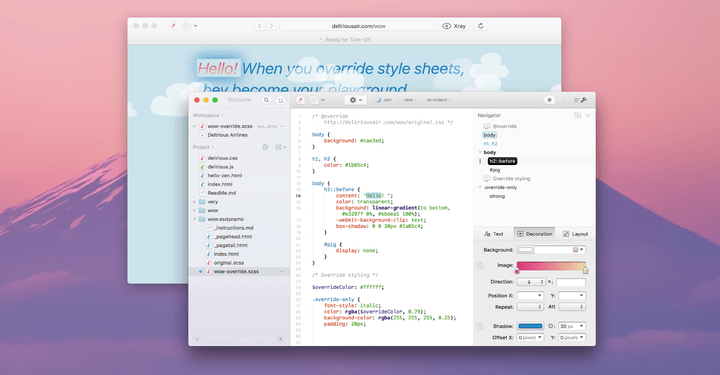Open _pagehead.html file
This screenshot has height=375, width=720.
pos(233,236)
